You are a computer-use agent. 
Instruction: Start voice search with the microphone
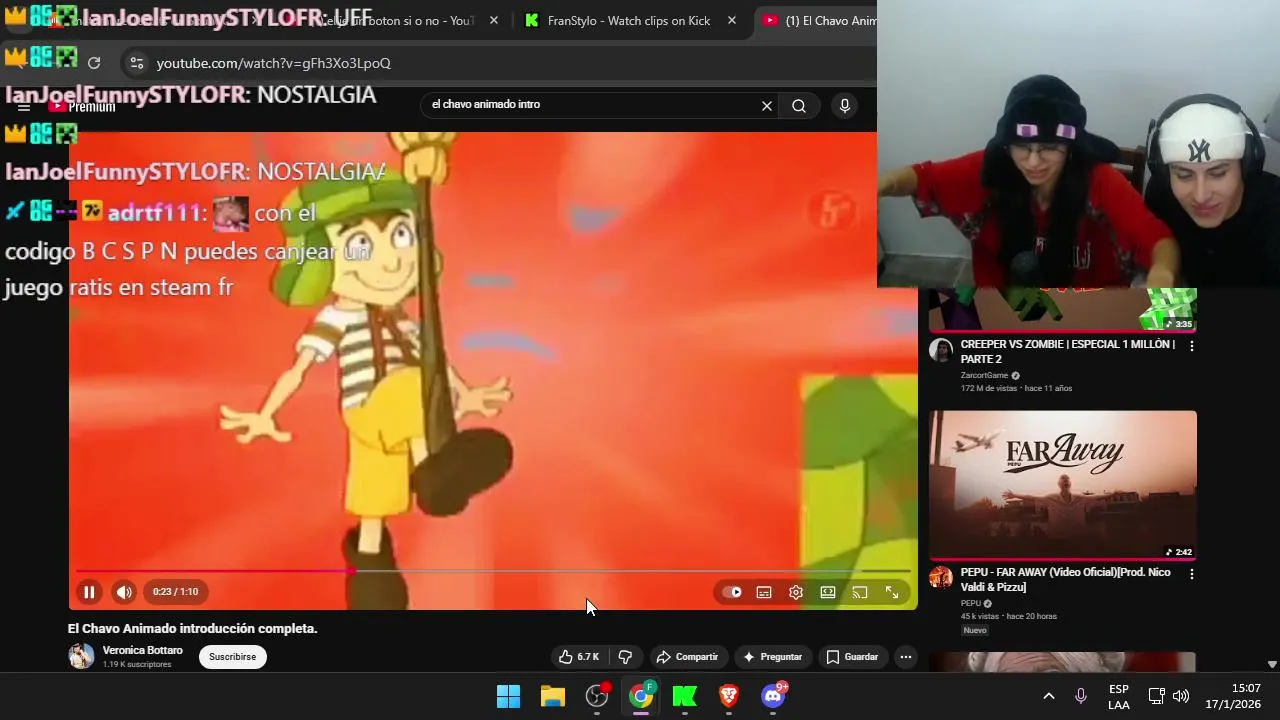tap(845, 106)
